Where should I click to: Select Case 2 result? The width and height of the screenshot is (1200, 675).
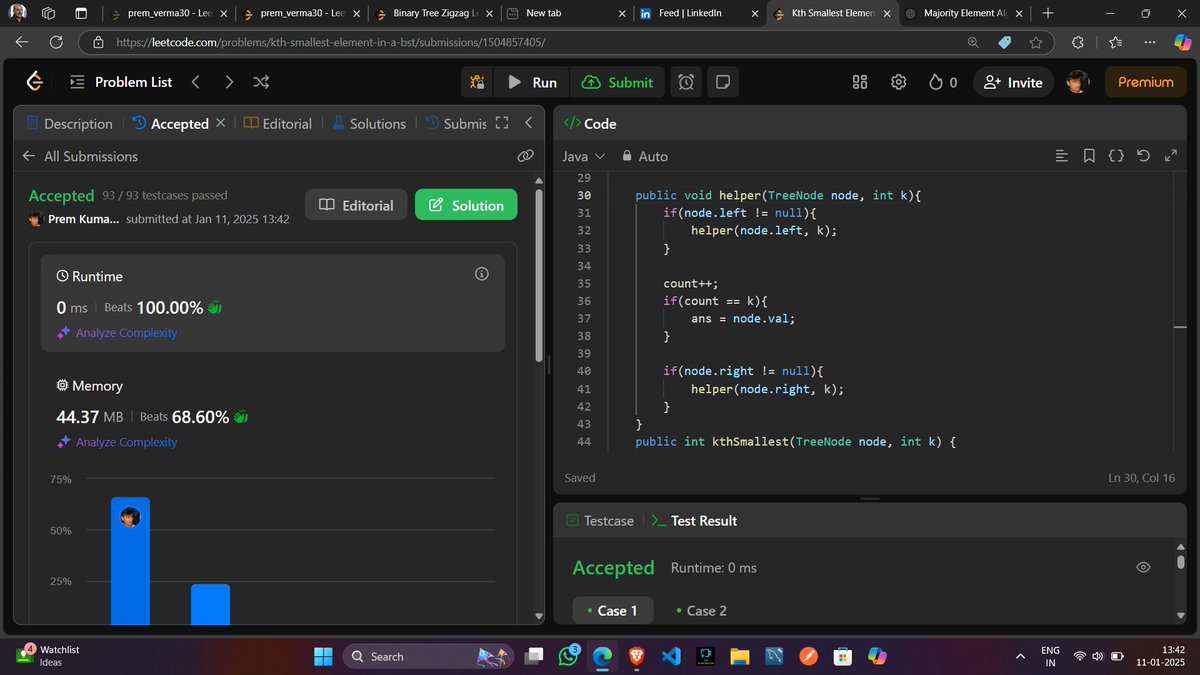pos(701,610)
